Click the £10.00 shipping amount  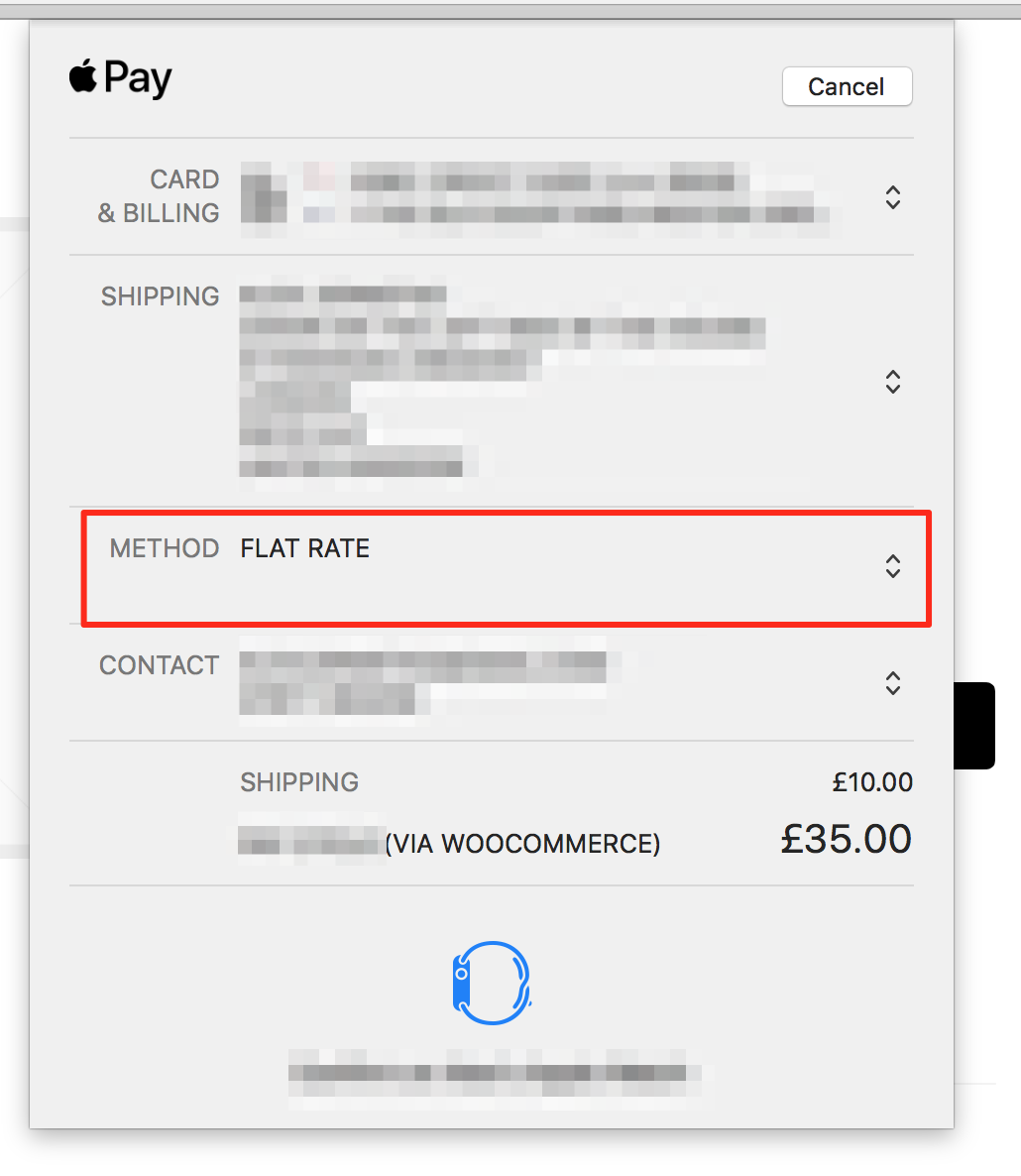[872, 782]
